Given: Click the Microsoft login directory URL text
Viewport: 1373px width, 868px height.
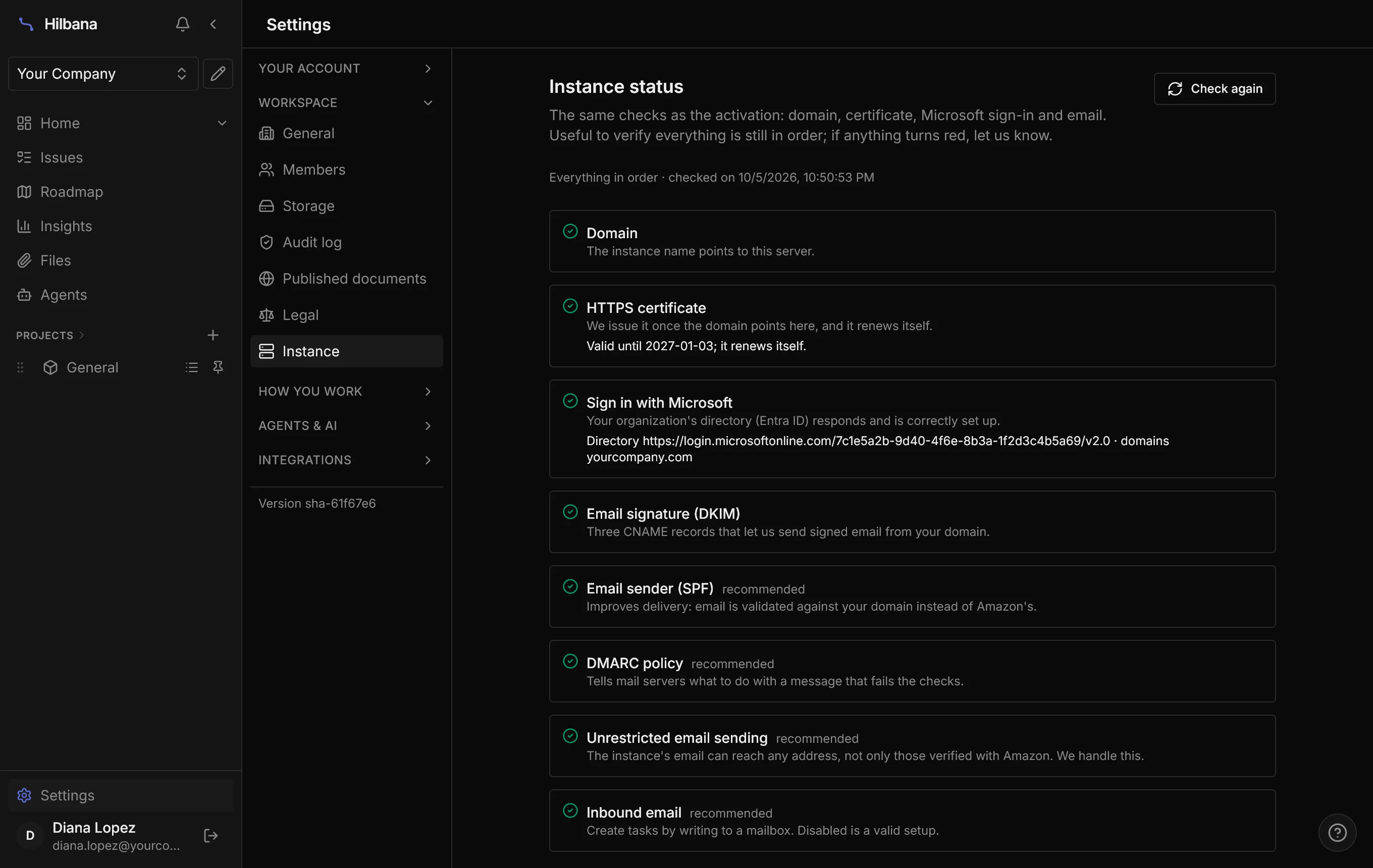Looking at the screenshot, I should tap(876, 441).
